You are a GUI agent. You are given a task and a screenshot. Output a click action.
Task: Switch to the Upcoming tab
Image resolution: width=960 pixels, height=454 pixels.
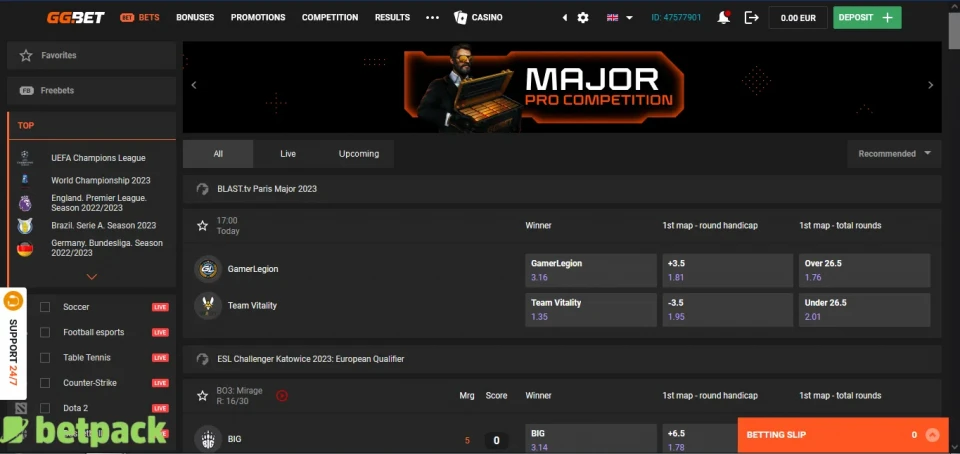(359, 154)
